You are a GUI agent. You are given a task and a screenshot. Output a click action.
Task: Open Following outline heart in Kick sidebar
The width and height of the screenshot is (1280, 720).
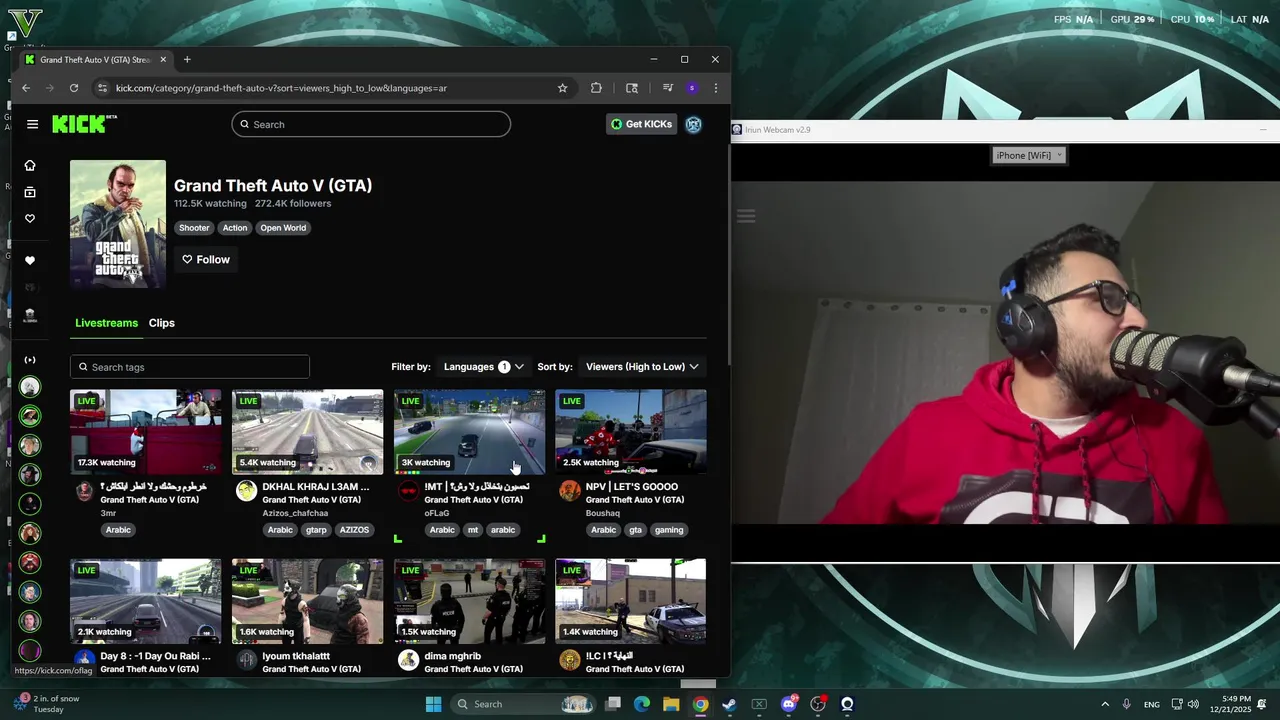pyautogui.click(x=30, y=218)
